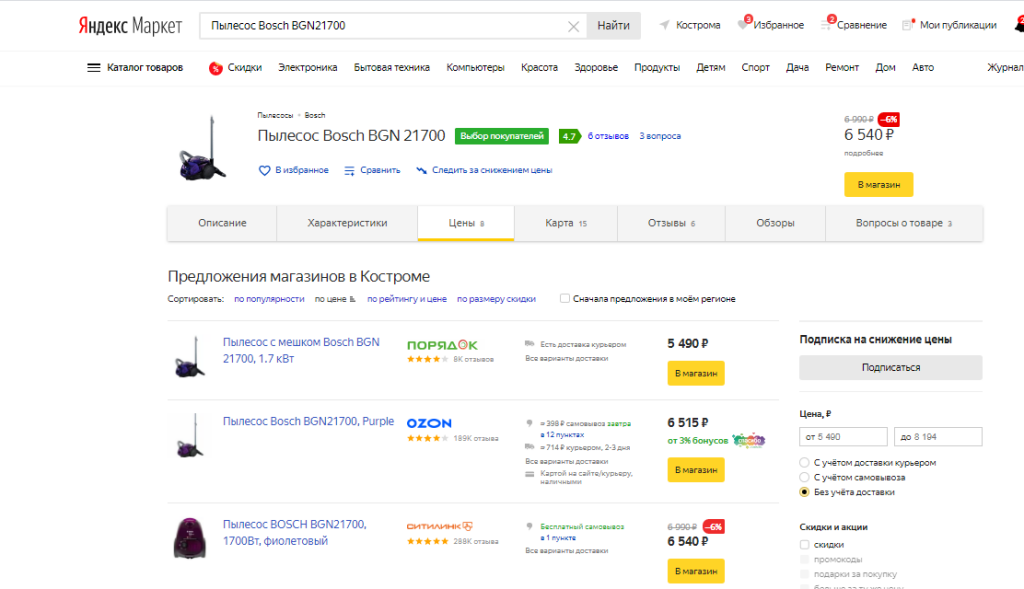Click the Yandex Market logo

pos(130,25)
